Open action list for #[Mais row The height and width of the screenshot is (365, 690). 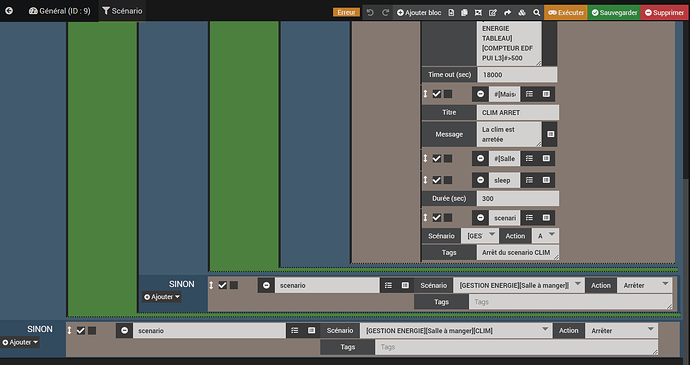(529, 94)
